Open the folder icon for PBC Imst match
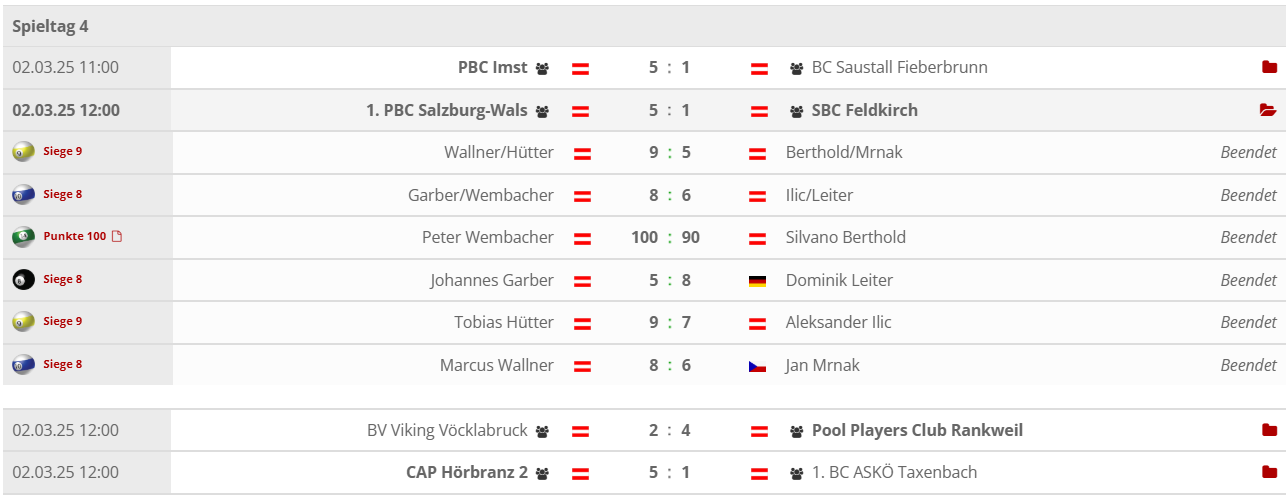1288x500 pixels. tap(1269, 68)
